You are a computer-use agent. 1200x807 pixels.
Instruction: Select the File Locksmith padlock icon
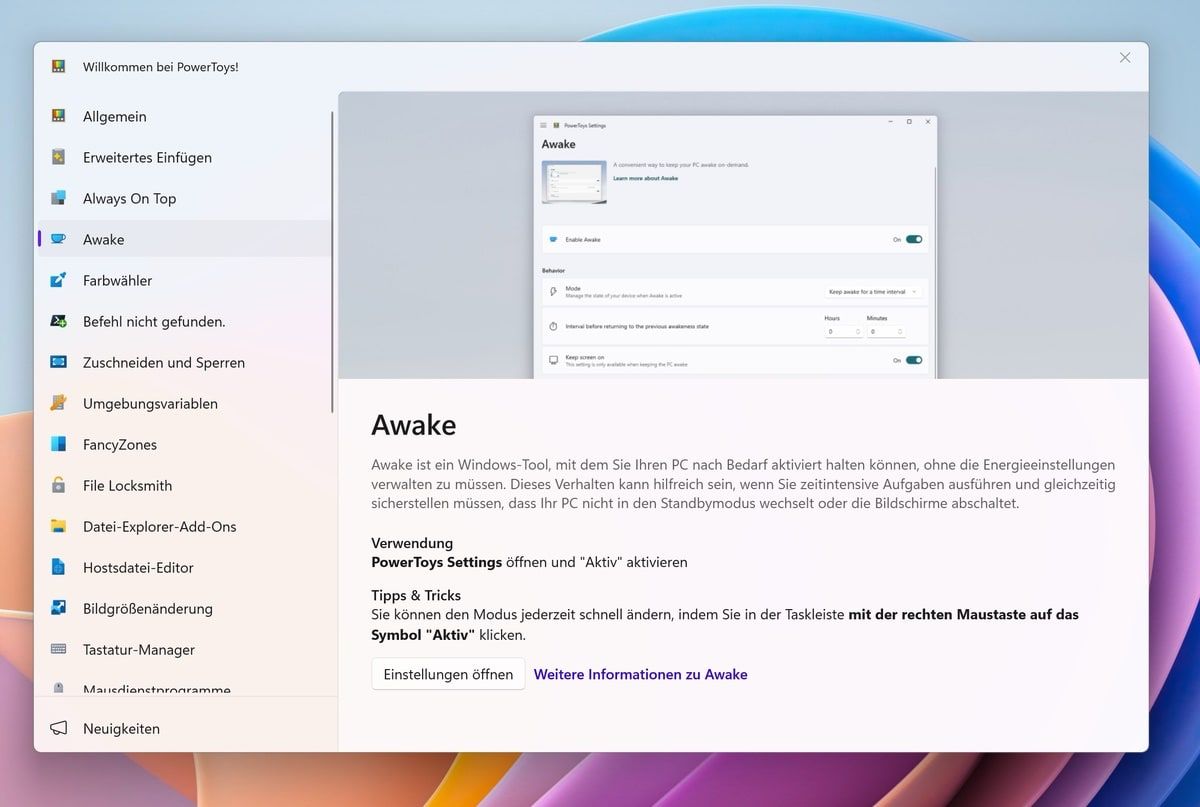tap(59, 485)
